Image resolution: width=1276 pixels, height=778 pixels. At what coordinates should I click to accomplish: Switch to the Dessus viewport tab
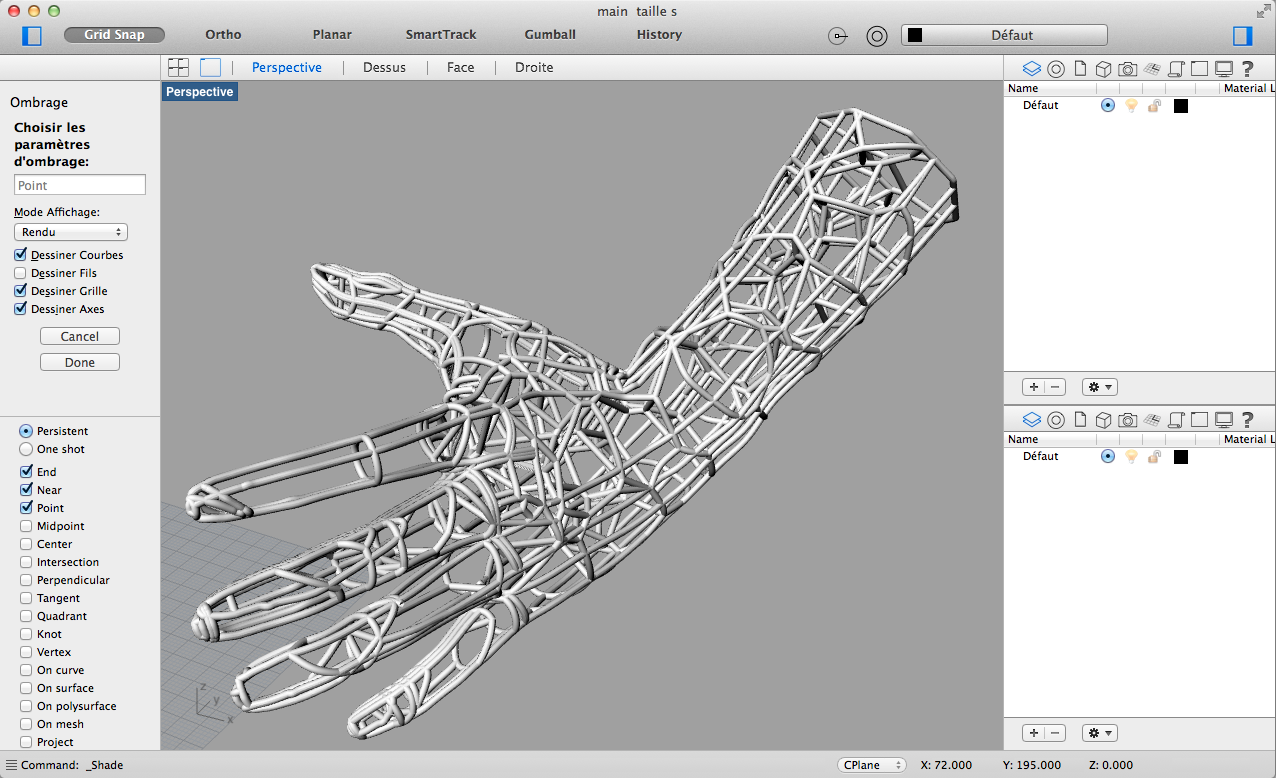(384, 67)
